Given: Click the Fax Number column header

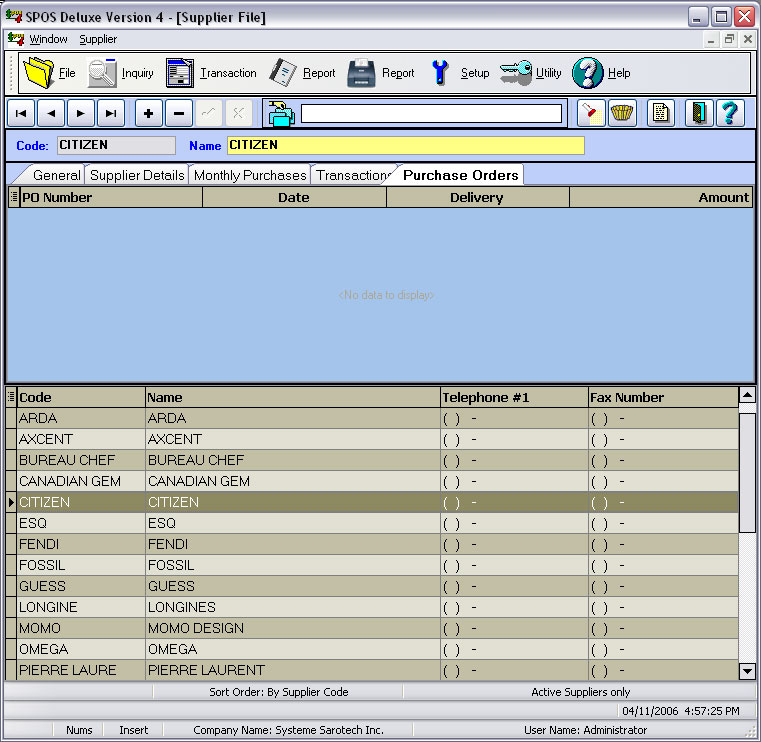Looking at the screenshot, I should tap(663, 397).
